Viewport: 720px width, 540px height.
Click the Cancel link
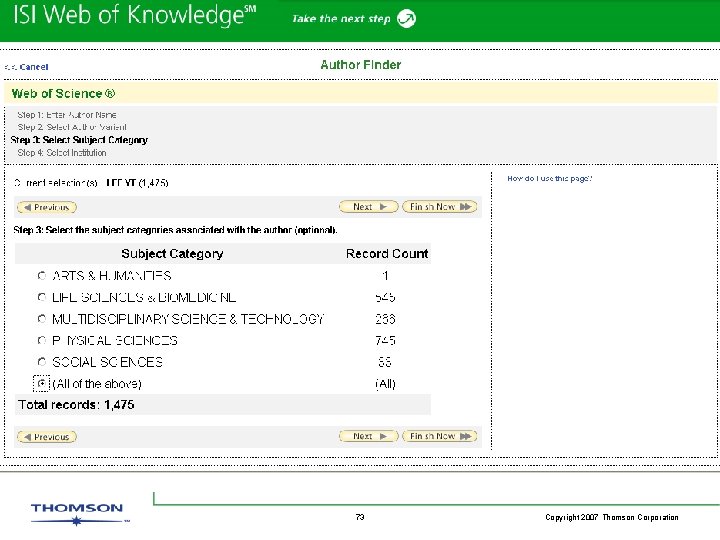(x=34, y=67)
